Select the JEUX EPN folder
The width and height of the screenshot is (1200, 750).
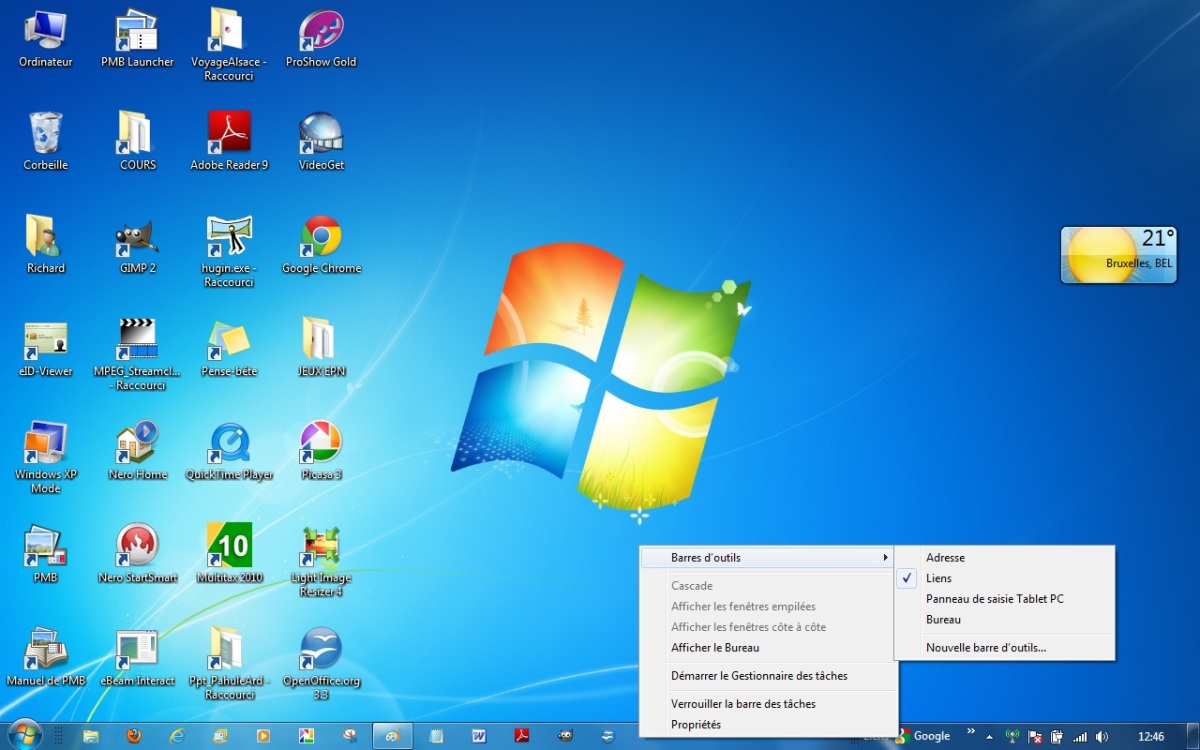click(321, 348)
